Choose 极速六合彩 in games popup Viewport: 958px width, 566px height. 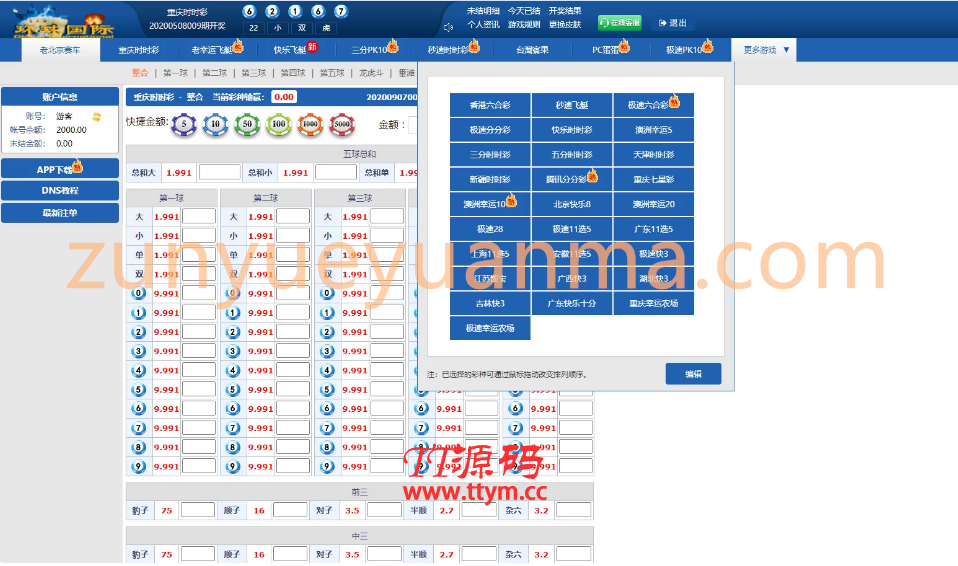[x=654, y=105]
